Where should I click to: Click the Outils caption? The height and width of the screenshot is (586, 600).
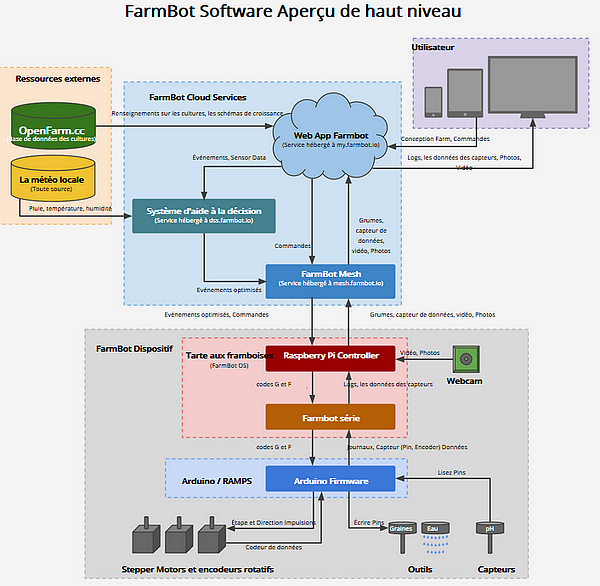pyautogui.click(x=420, y=570)
